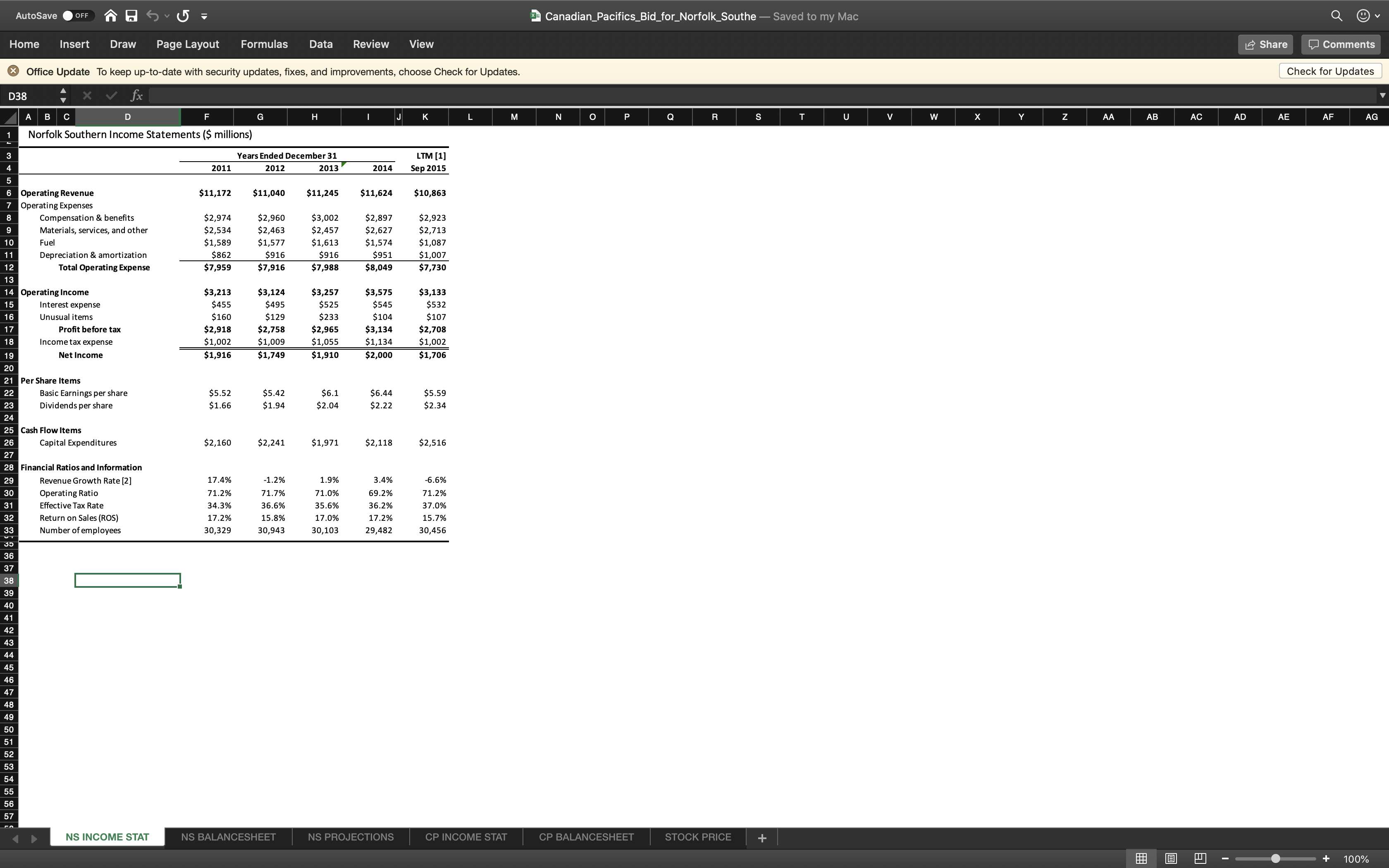Adjust the zoom slider
This screenshot has height=868, width=1389.
(x=1275, y=859)
